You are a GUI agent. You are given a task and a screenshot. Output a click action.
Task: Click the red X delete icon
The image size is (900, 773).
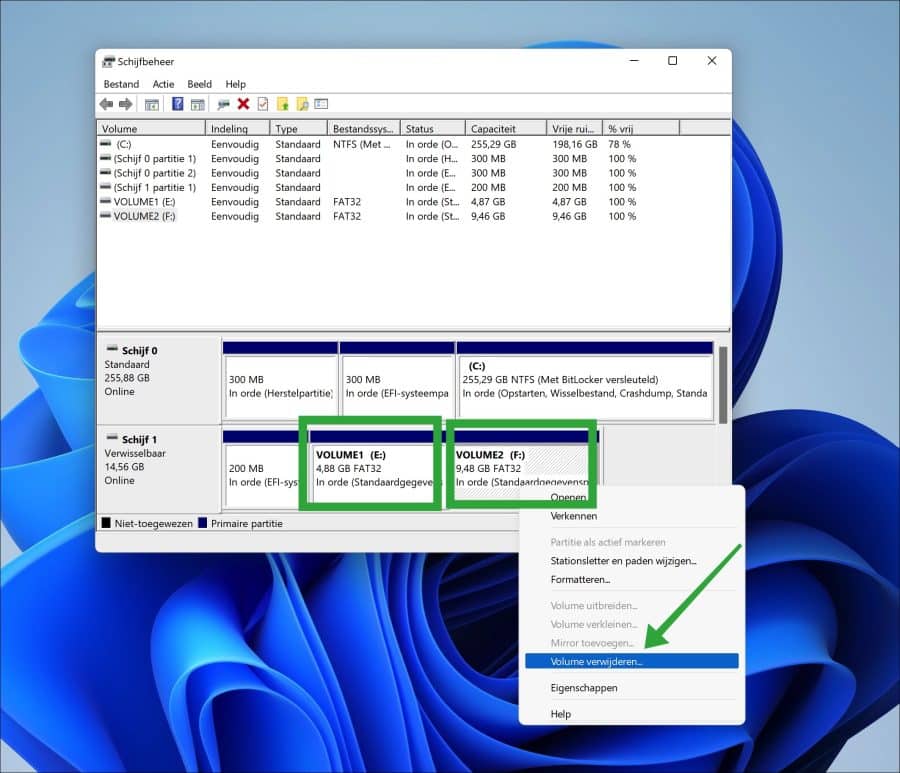coord(243,104)
